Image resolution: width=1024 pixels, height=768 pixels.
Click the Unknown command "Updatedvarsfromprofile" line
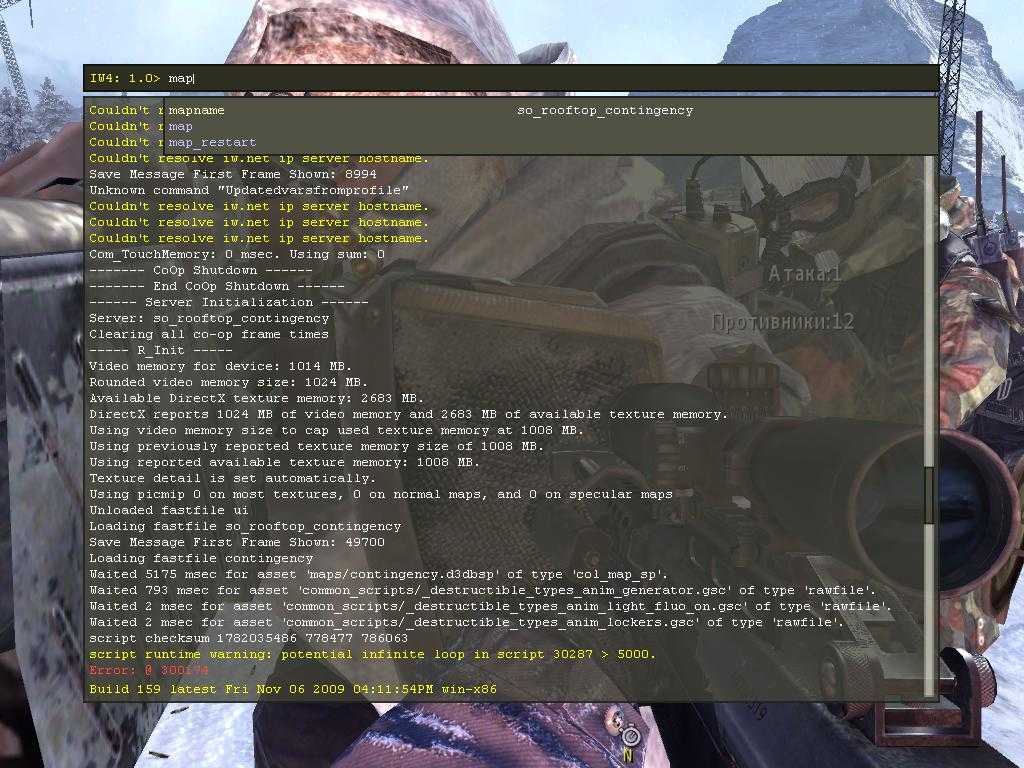point(249,190)
